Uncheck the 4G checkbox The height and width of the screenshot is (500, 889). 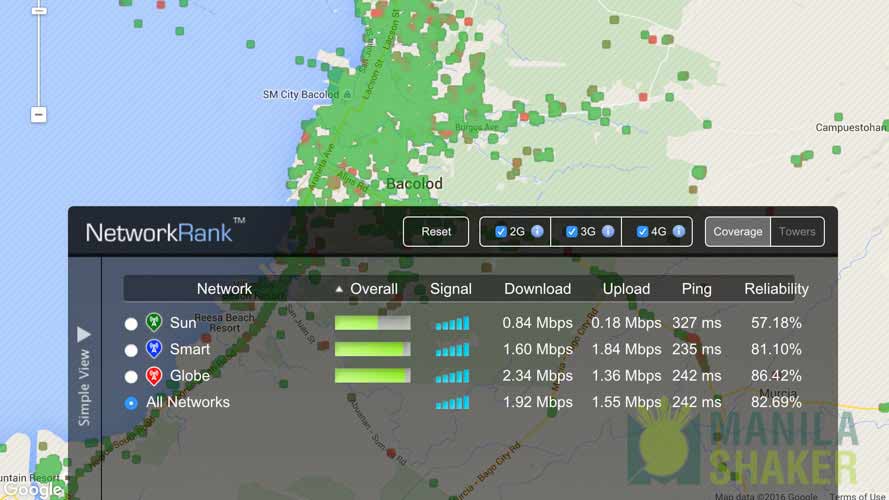coord(642,231)
